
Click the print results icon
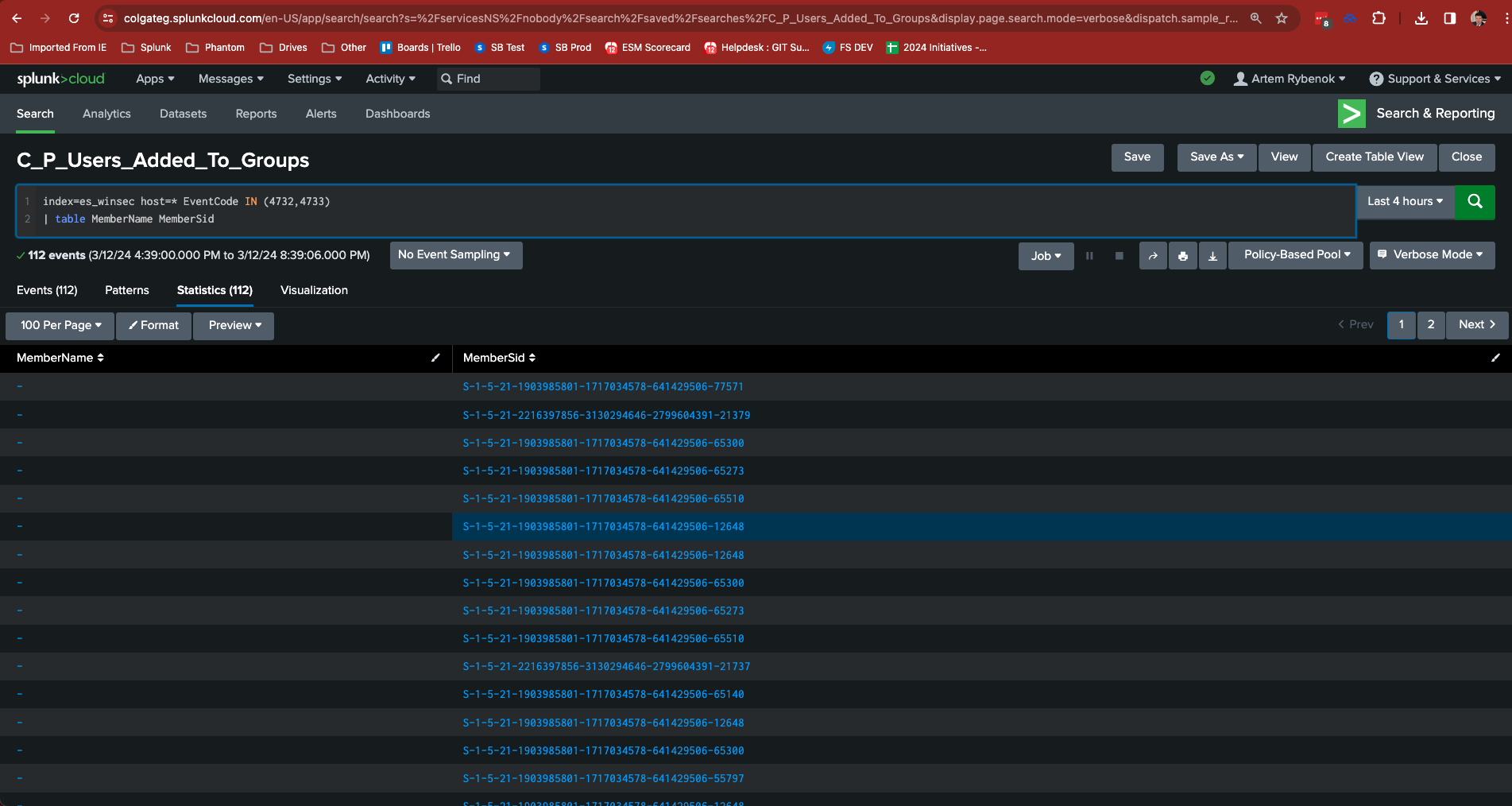coord(1182,255)
